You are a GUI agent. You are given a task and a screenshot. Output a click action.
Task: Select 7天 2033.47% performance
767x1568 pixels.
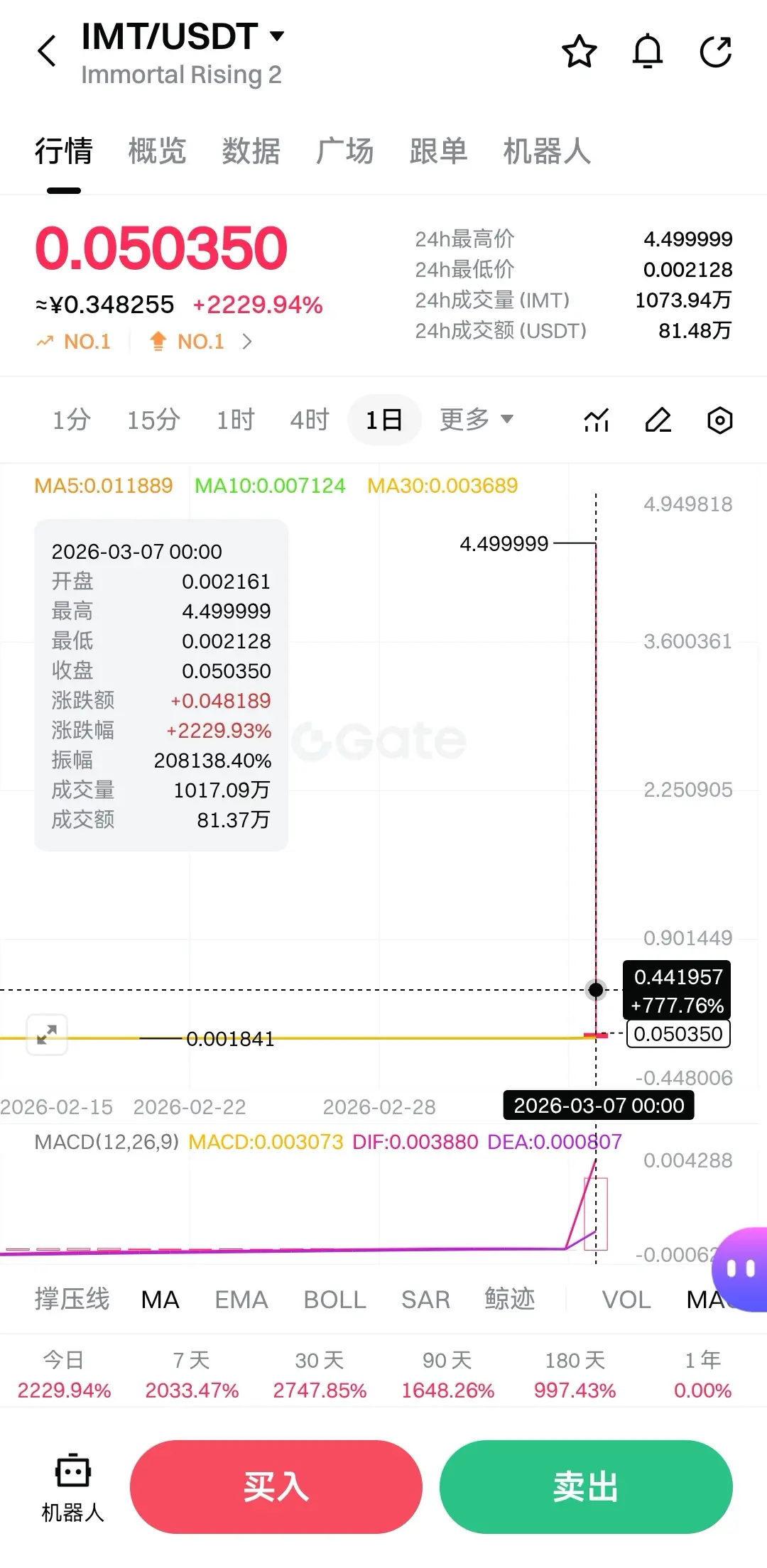pos(192,1375)
